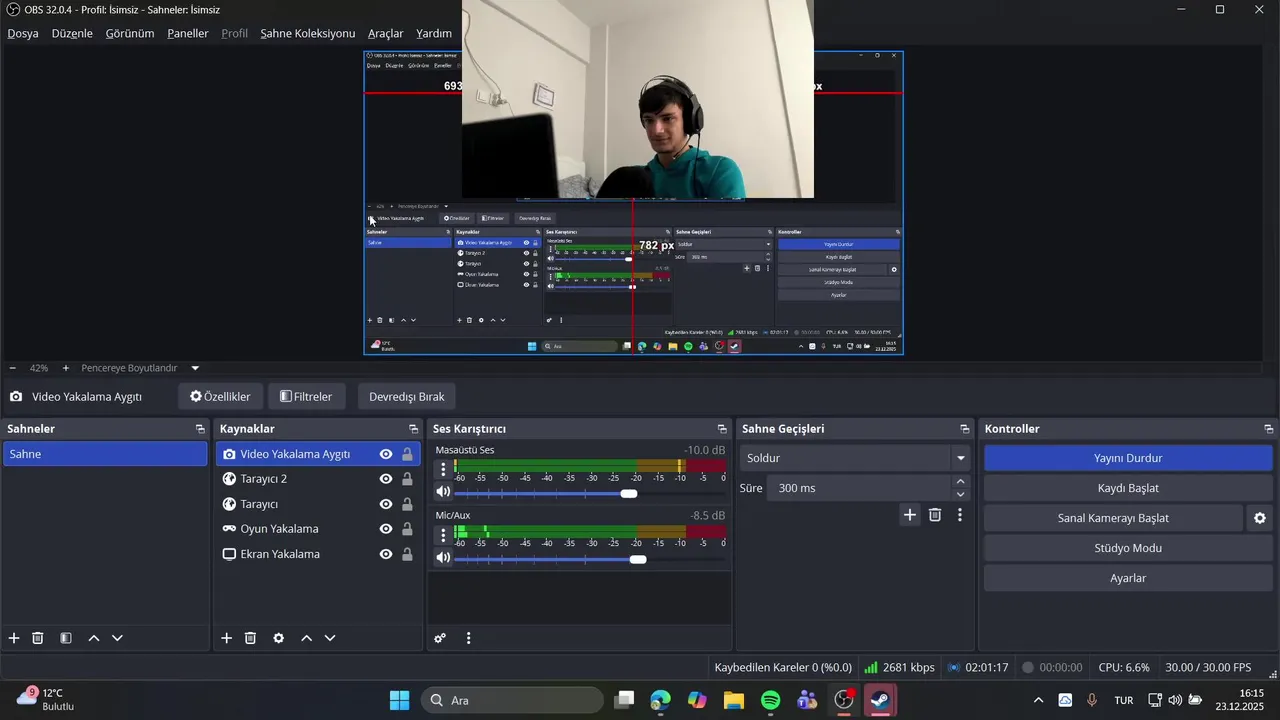Viewport: 1280px width, 720px height.
Task: Remove selected scene with trash icon
Action: tap(38, 638)
